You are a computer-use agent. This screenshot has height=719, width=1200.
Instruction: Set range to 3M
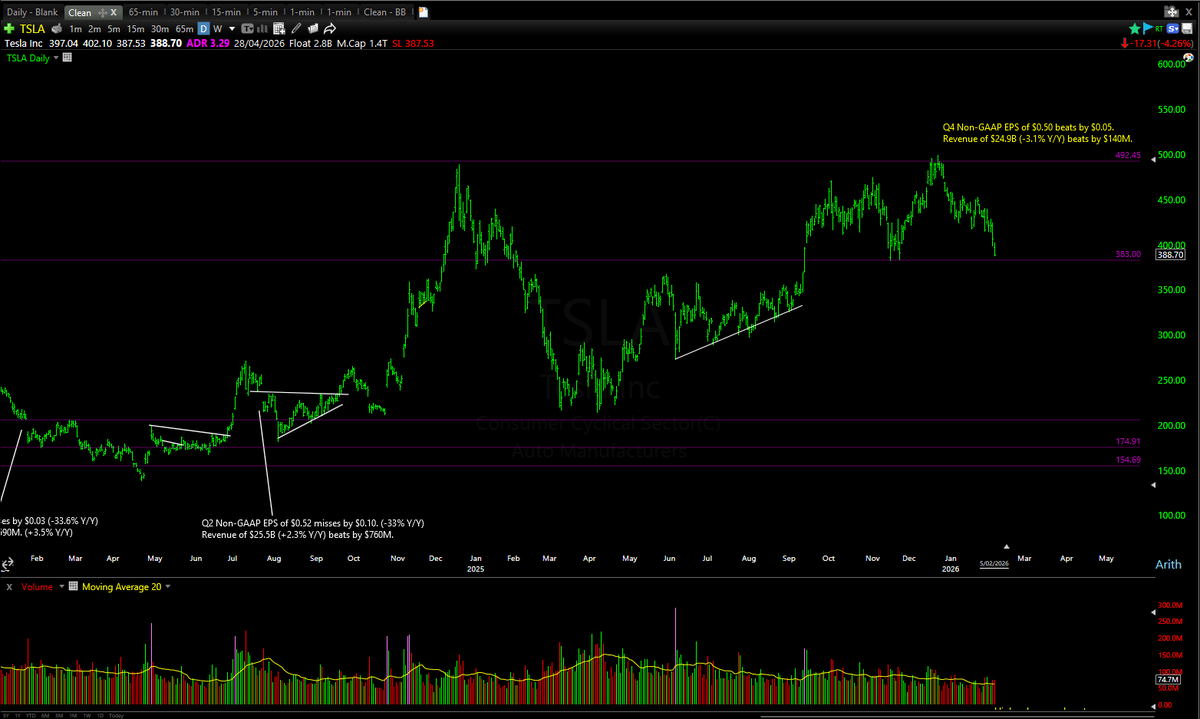coord(59,715)
